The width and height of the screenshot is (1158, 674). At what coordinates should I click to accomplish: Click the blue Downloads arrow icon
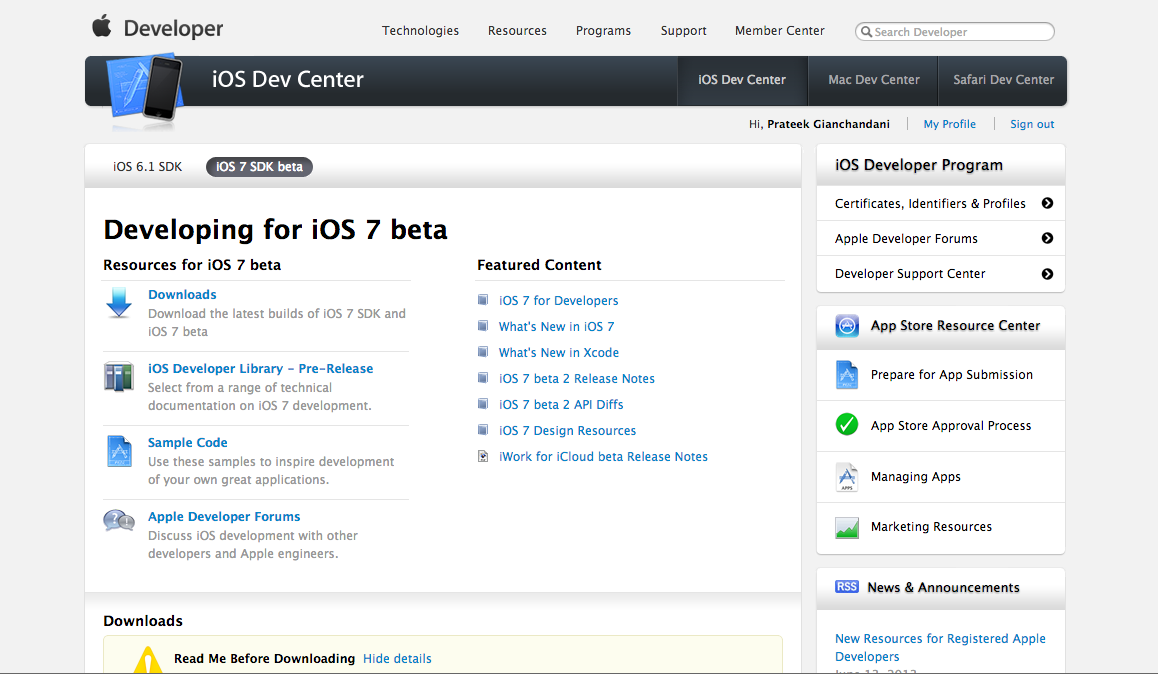tap(118, 303)
